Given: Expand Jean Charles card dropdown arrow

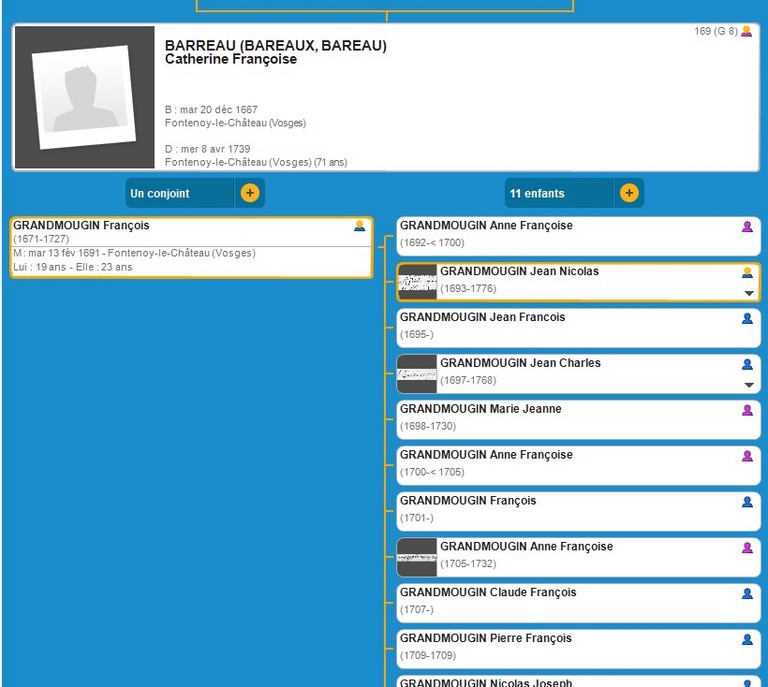Looking at the screenshot, I should (x=748, y=385).
